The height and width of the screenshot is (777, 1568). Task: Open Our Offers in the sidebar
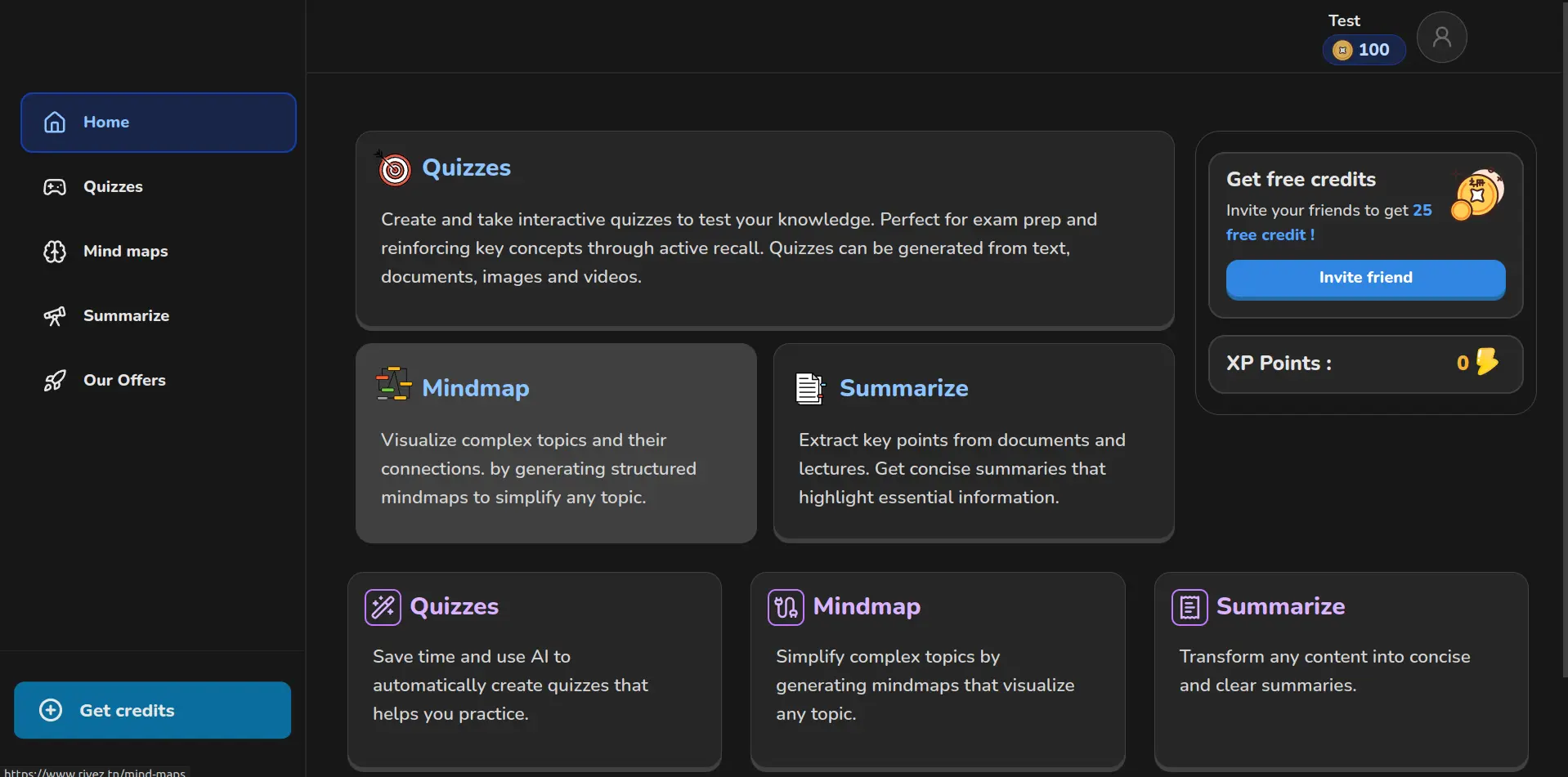[x=124, y=381]
